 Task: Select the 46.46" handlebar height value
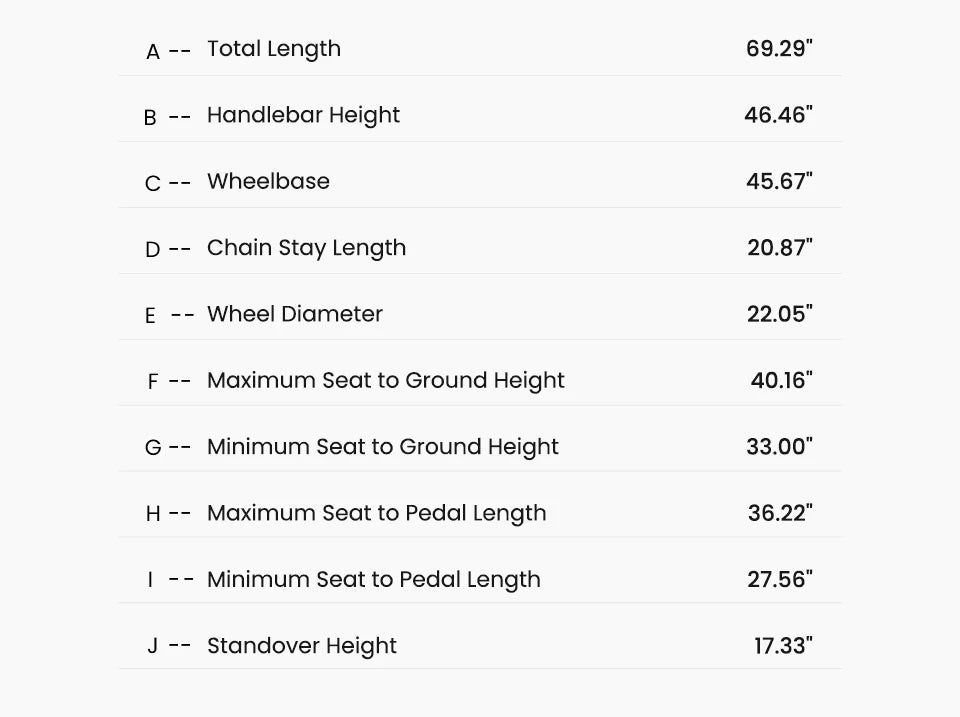778,115
